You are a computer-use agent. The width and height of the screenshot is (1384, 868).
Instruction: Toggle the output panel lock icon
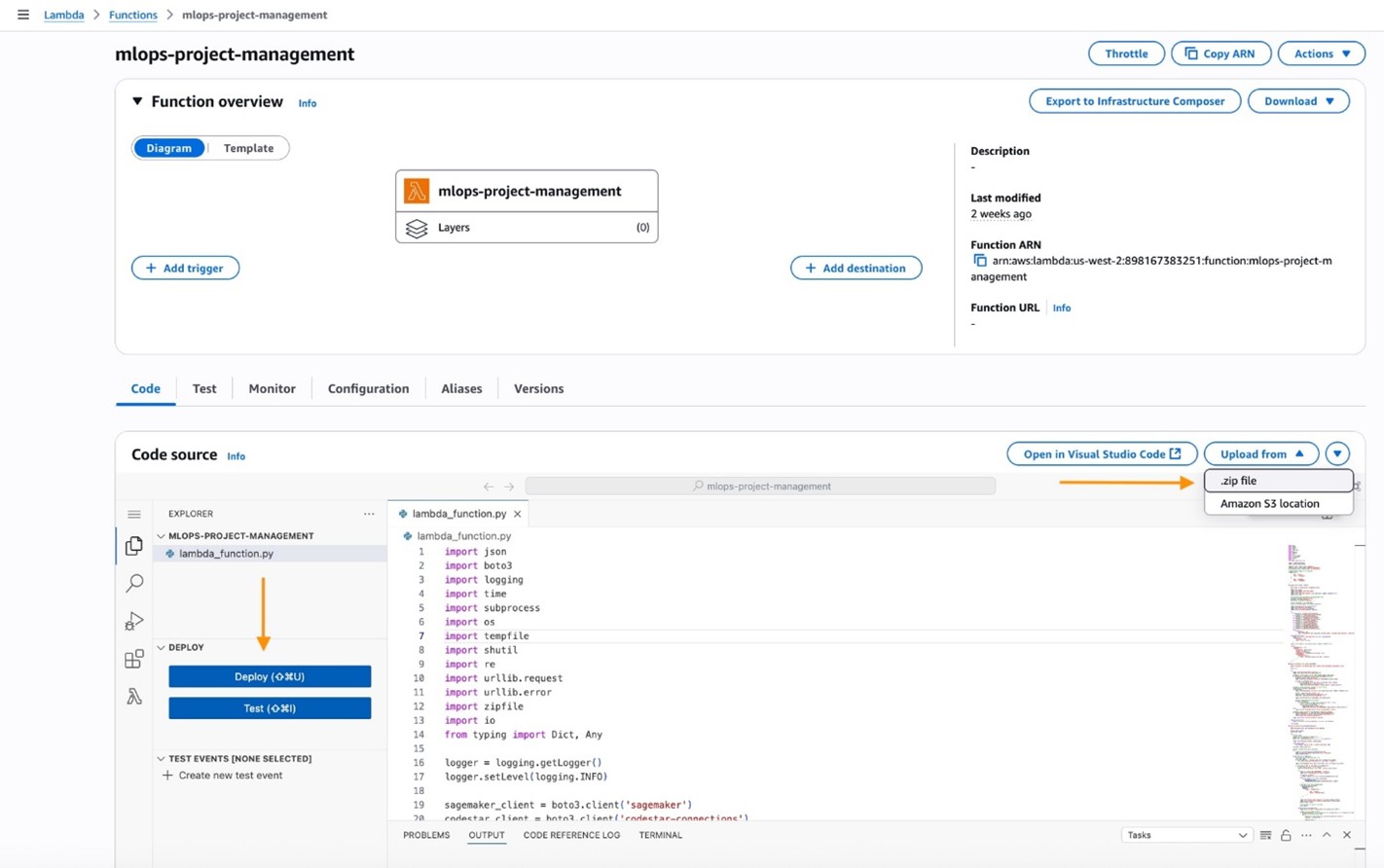click(x=1286, y=835)
